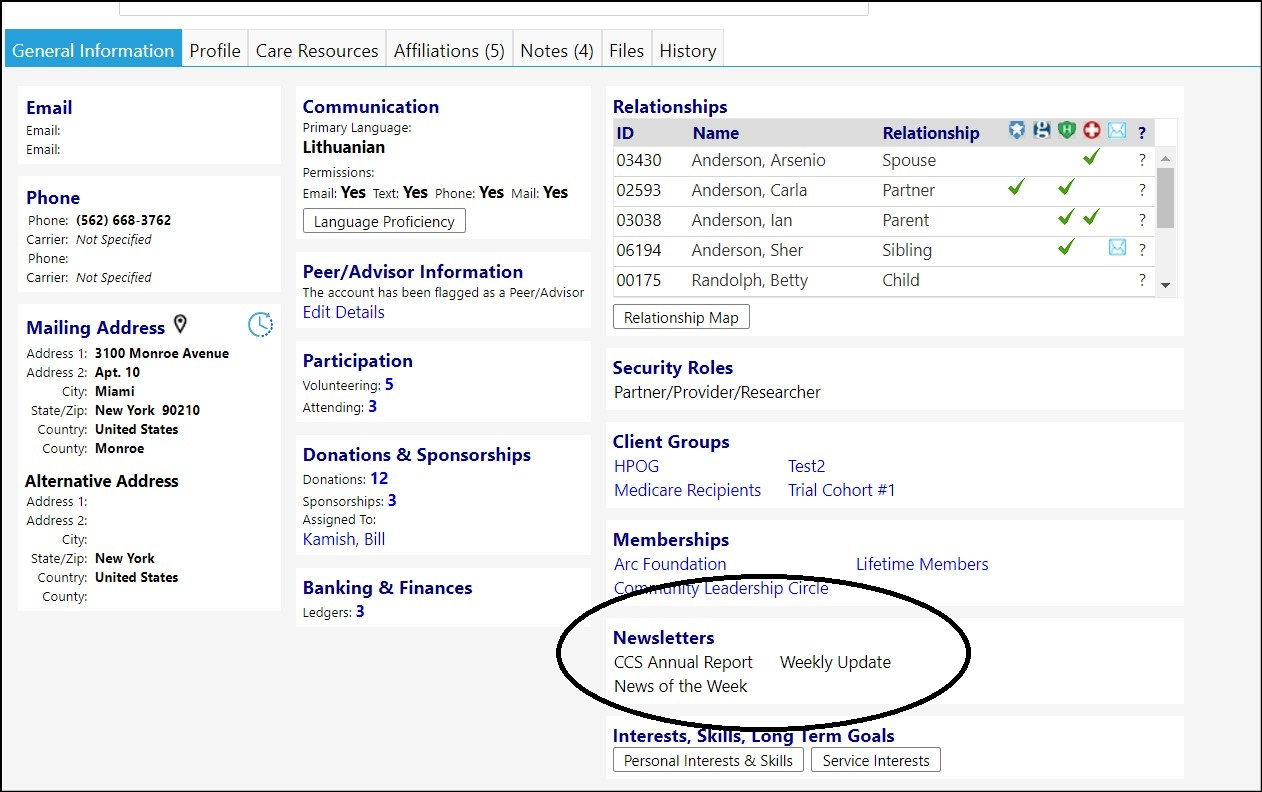1262x792 pixels.
Task: Click the envelope icon in the Relationships header
Action: tap(1117, 130)
